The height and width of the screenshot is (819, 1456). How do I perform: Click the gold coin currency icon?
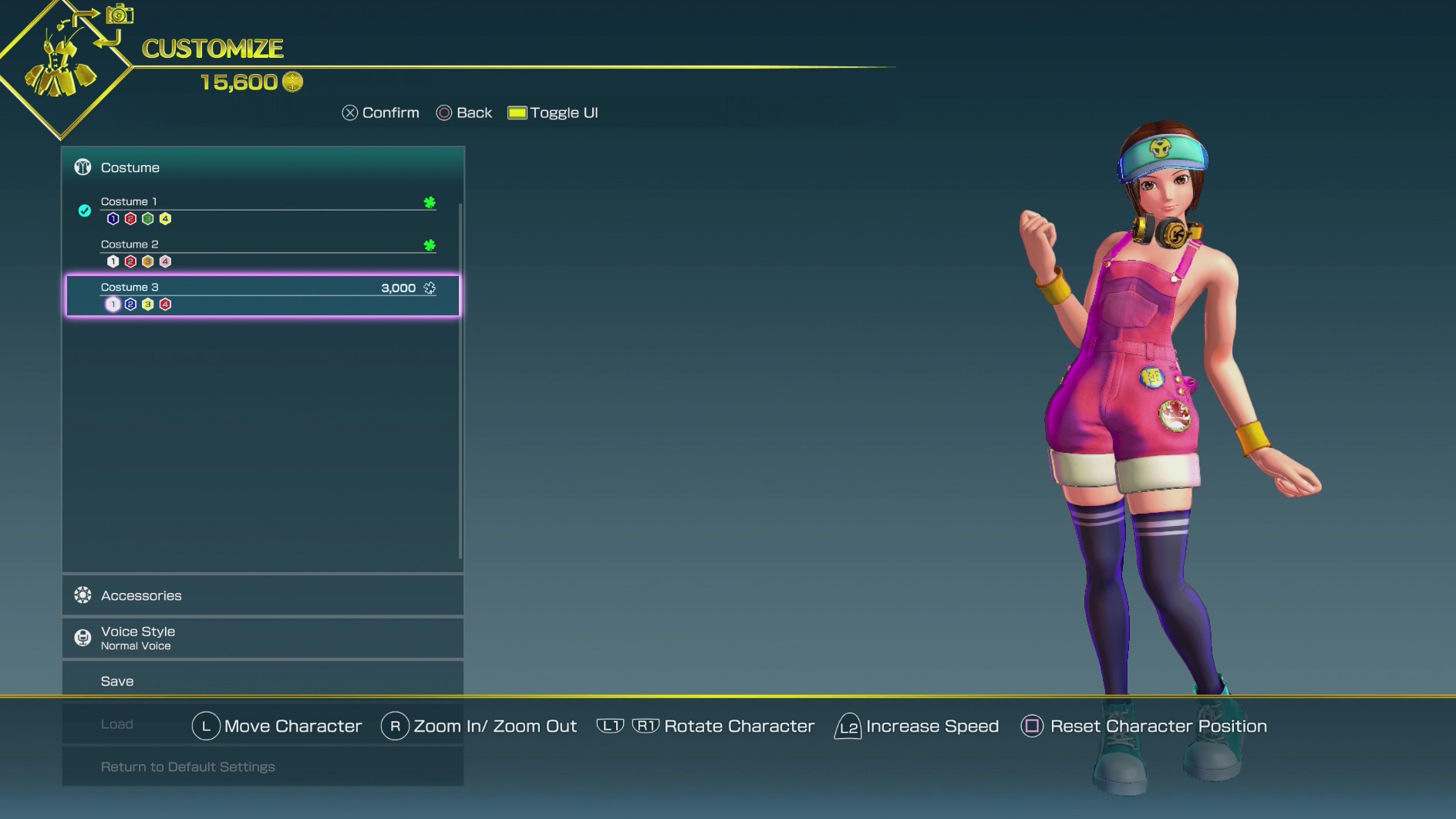[x=292, y=82]
